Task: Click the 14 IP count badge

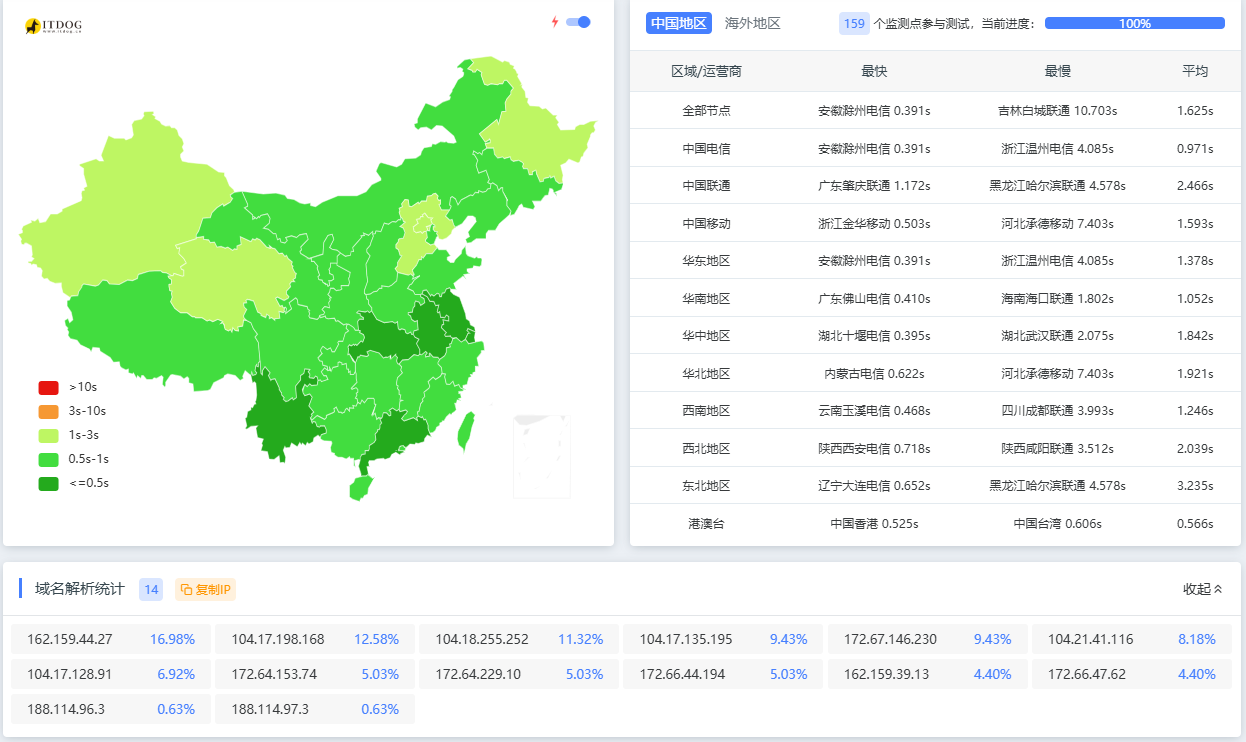Action: (x=151, y=590)
